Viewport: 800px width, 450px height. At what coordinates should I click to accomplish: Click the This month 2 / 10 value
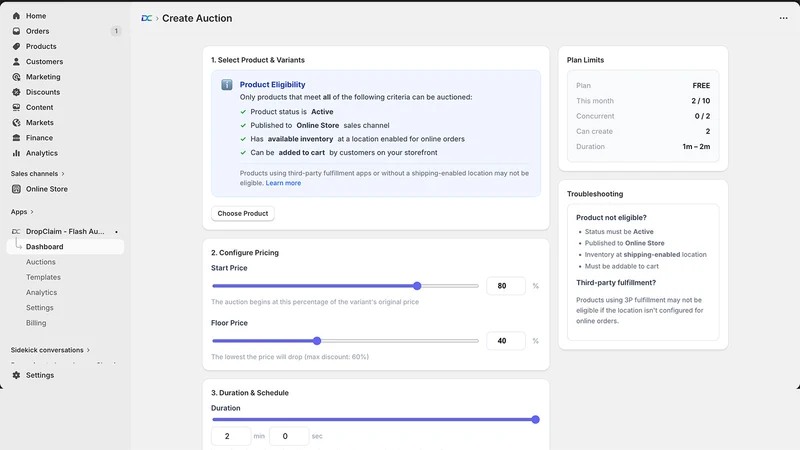[x=701, y=101]
